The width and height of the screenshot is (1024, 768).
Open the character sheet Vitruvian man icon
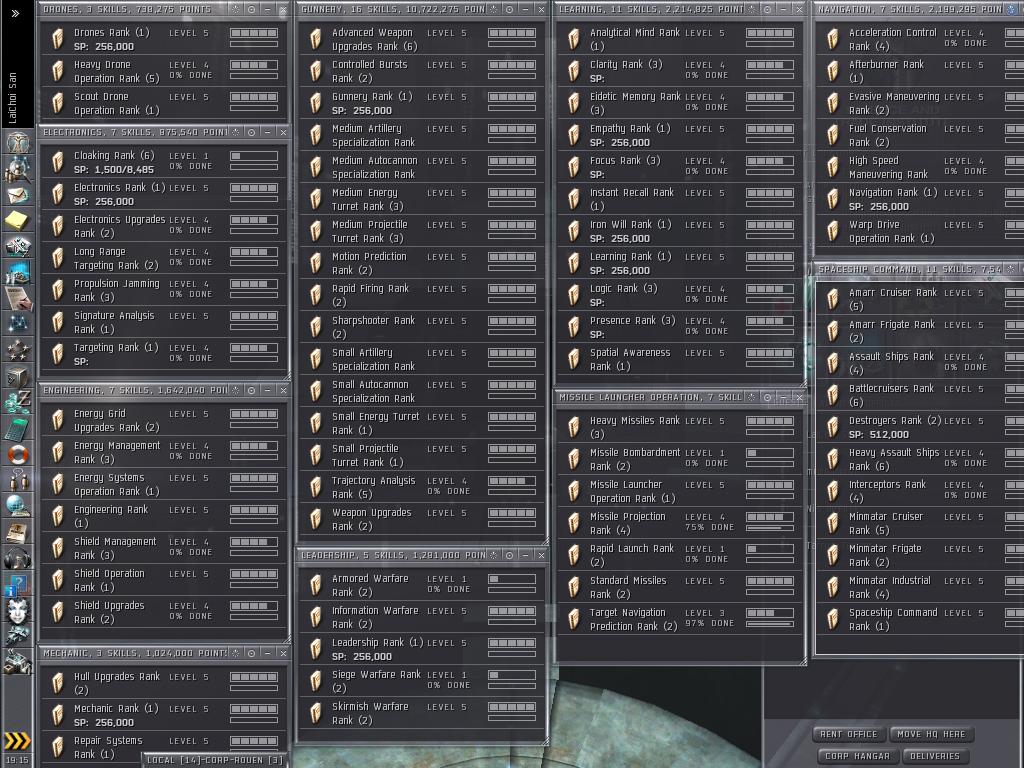point(18,142)
